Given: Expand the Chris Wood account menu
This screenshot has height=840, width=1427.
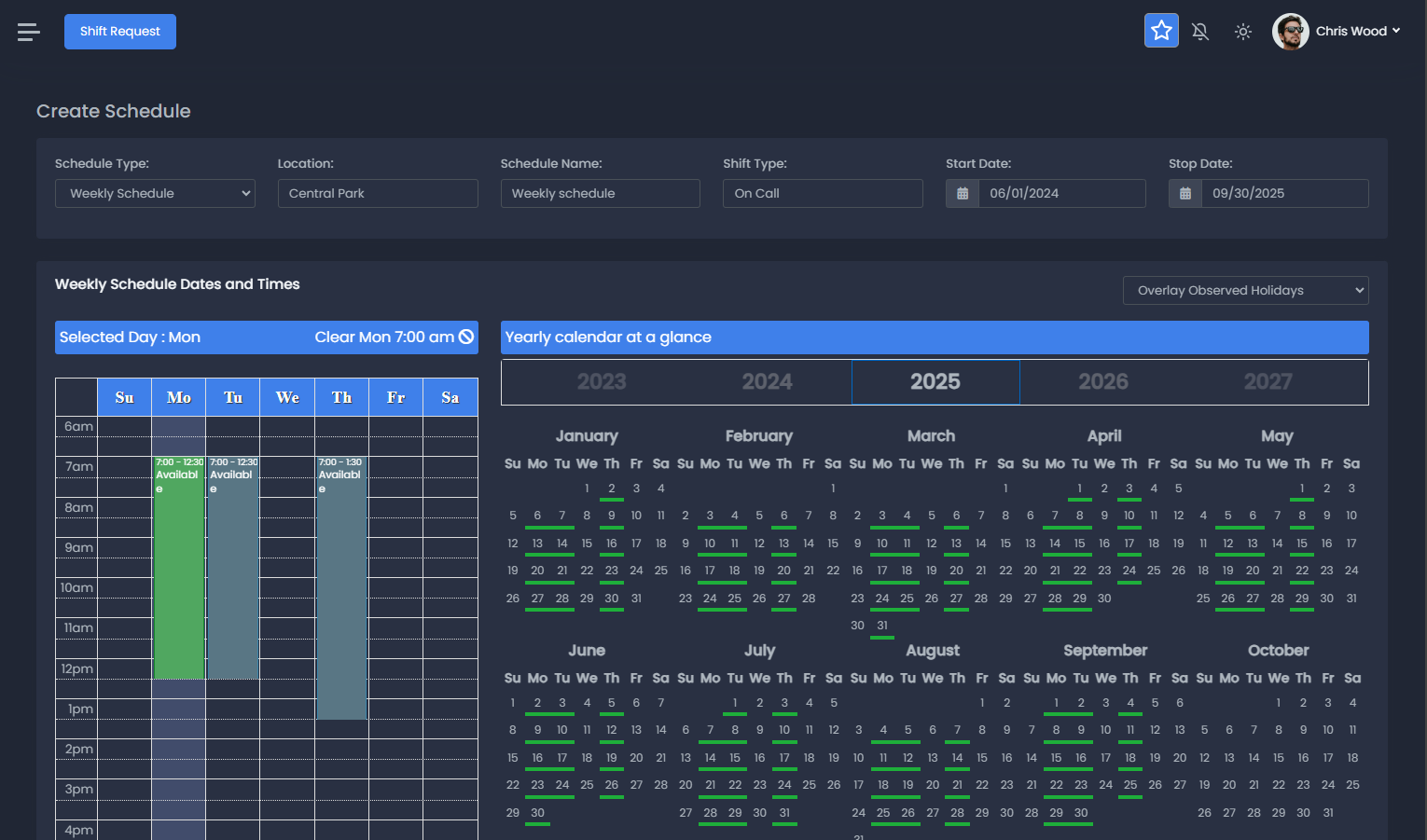Looking at the screenshot, I should click(1395, 31).
